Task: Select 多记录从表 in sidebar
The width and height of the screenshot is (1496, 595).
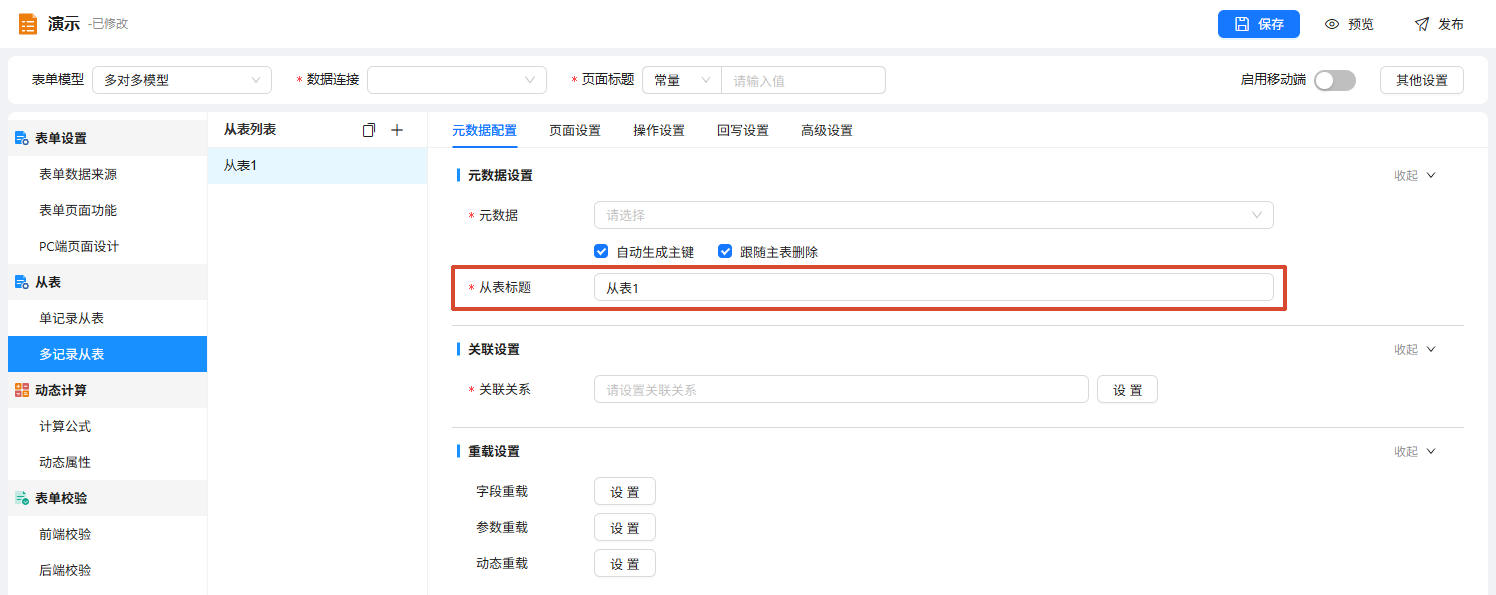Action: (x=108, y=354)
